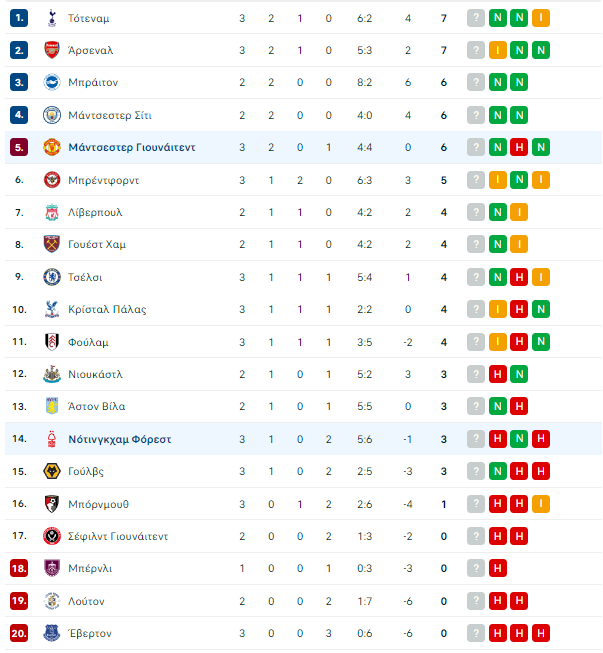
Task: Click the Newcastle club crest icon
Action: coord(52,374)
